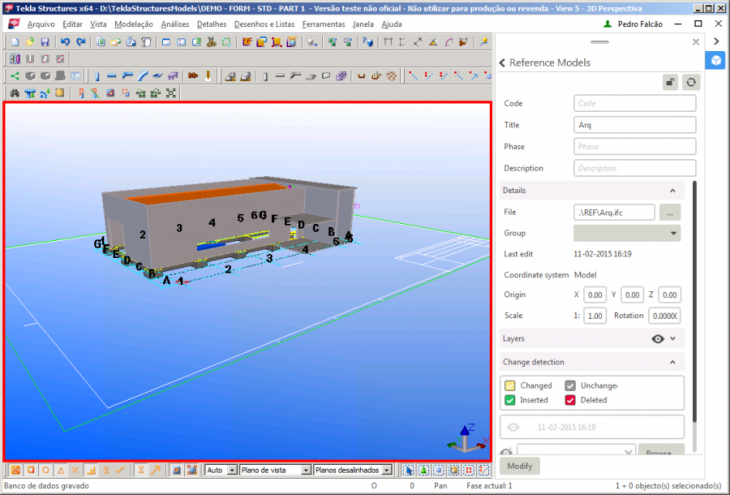The width and height of the screenshot is (730, 495).
Task: Click the blue cube side pane icon
Action: click(716, 61)
